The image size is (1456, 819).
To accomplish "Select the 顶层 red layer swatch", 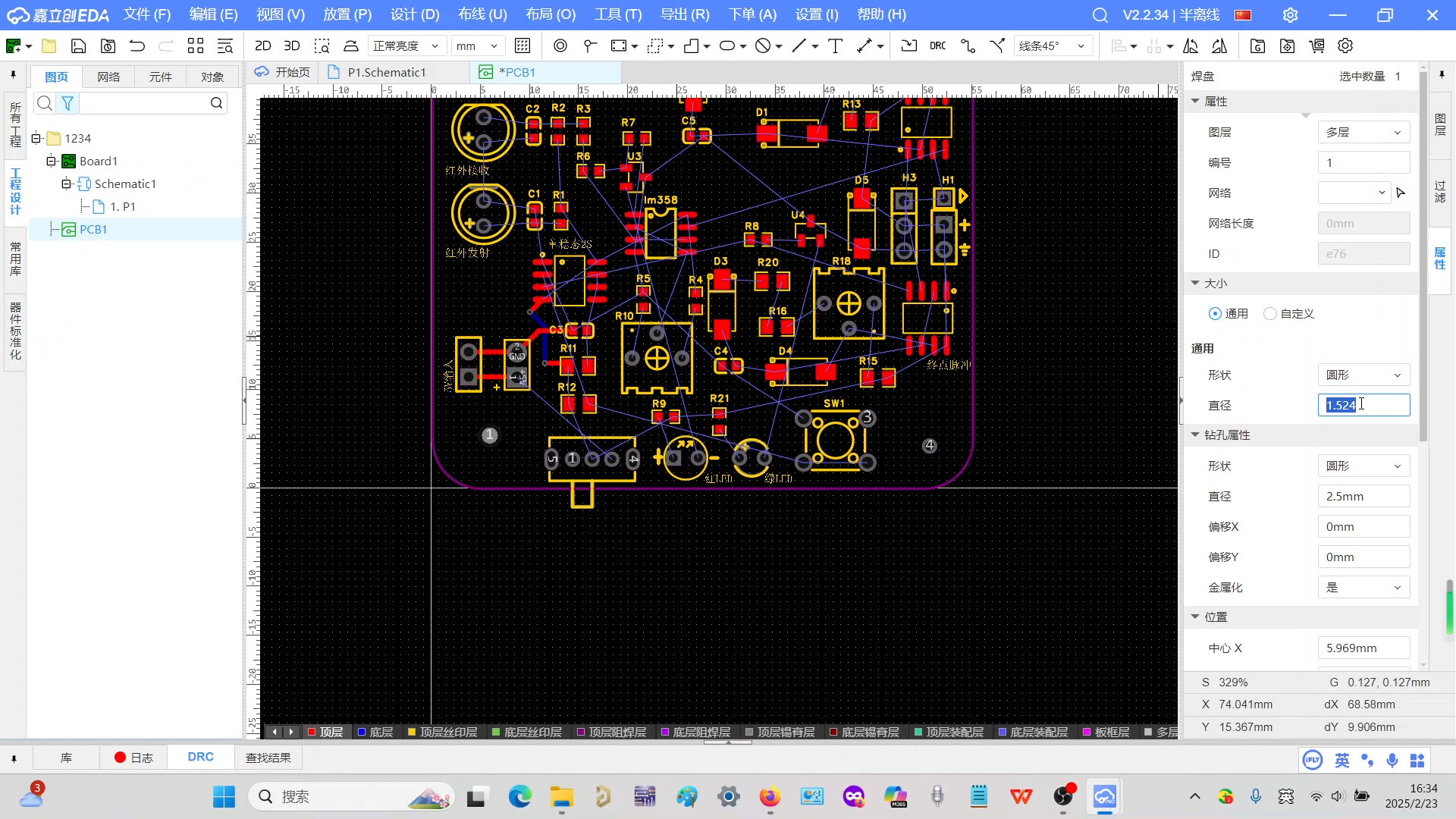I will coord(312,733).
